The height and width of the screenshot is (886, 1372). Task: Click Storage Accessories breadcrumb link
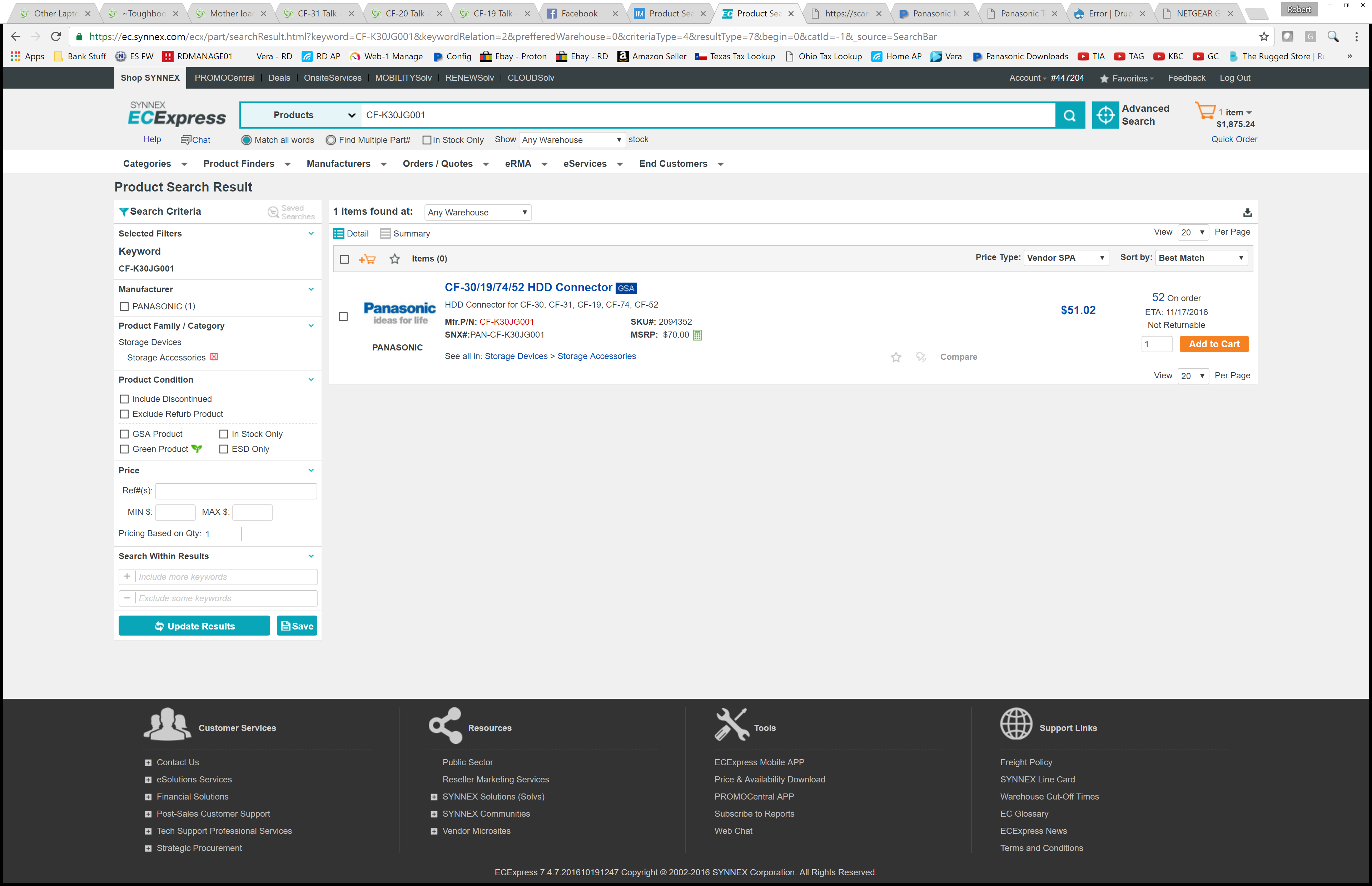click(x=597, y=357)
